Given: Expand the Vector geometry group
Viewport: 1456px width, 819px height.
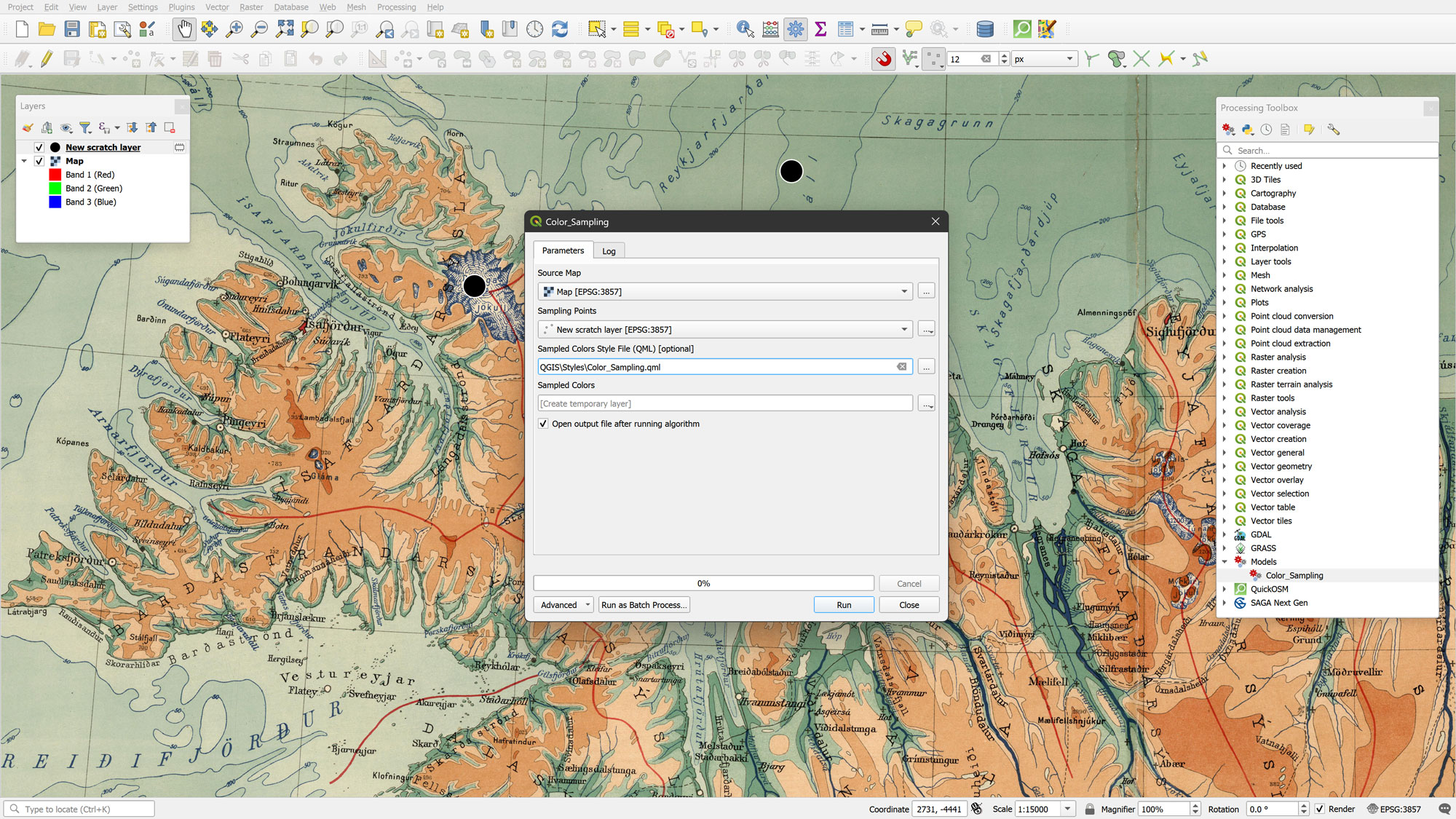Looking at the screenshot, I should (1224, 467).
